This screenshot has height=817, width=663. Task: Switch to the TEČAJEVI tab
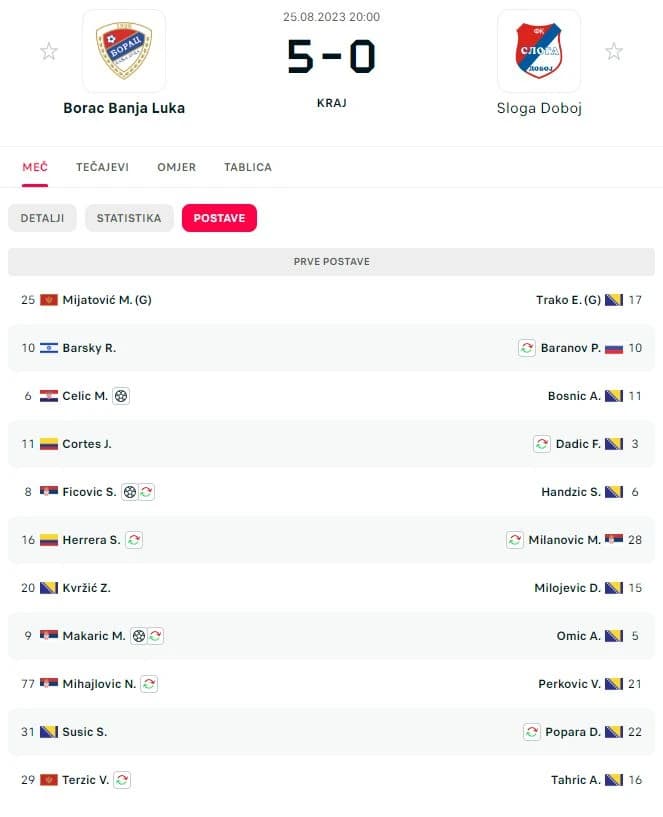[102, 167]
